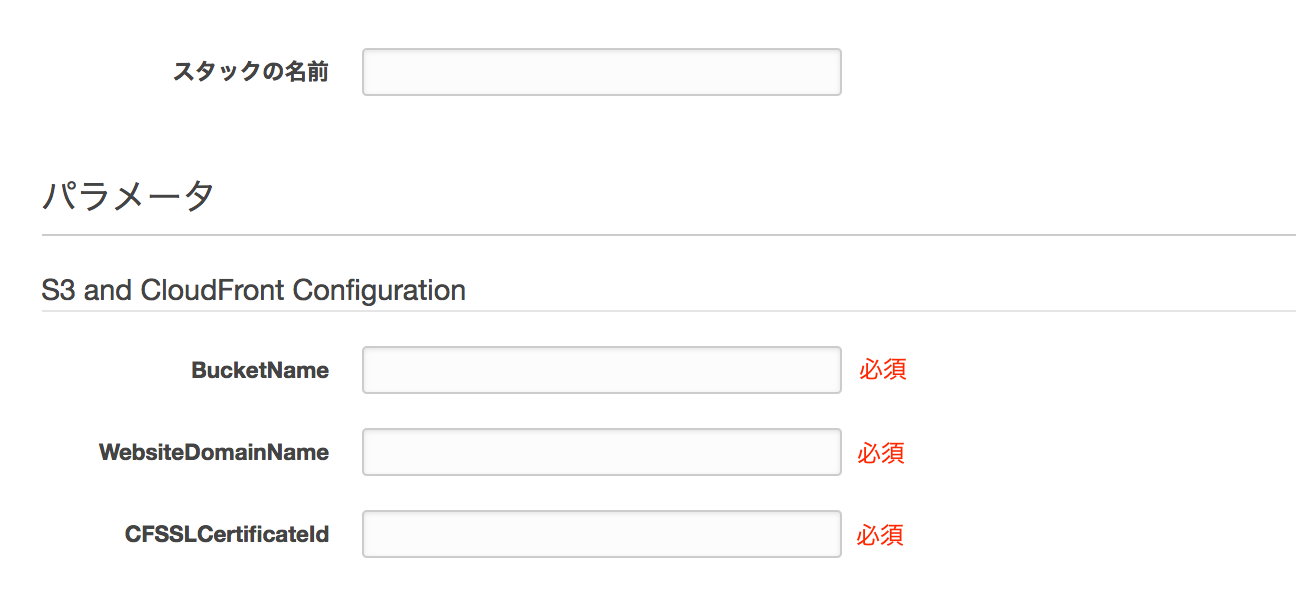Click the 必須 marker beside CFSSLCertificateId
This screenshot has height=614, width=1296.
tap(881, 535)
